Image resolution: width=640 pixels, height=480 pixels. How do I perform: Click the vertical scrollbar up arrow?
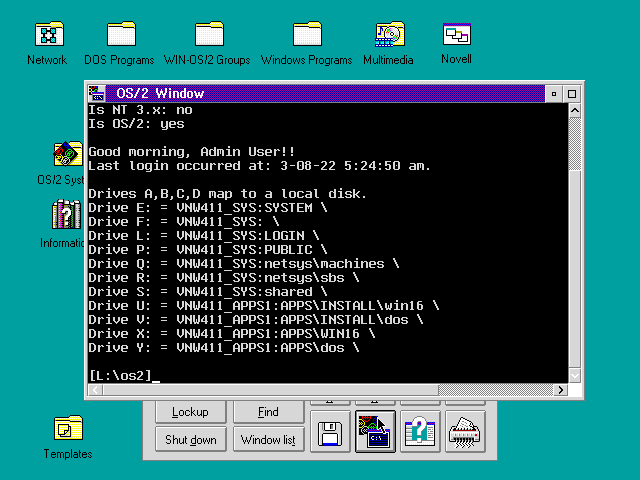coord(575,110)
